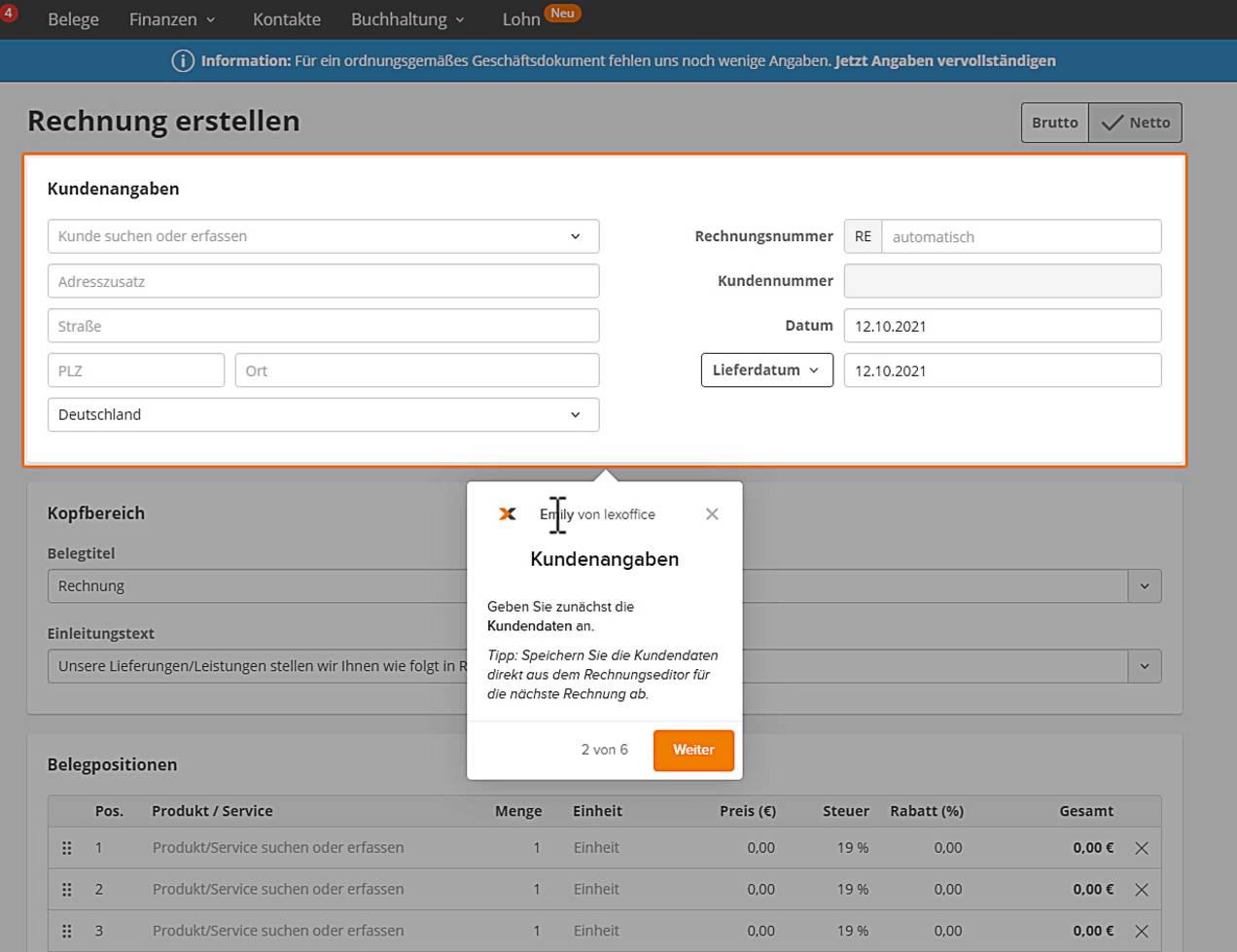Click the lexoffice X logo in tooltip
Screen dimensions: 1237x952
[x=508, y=513]
